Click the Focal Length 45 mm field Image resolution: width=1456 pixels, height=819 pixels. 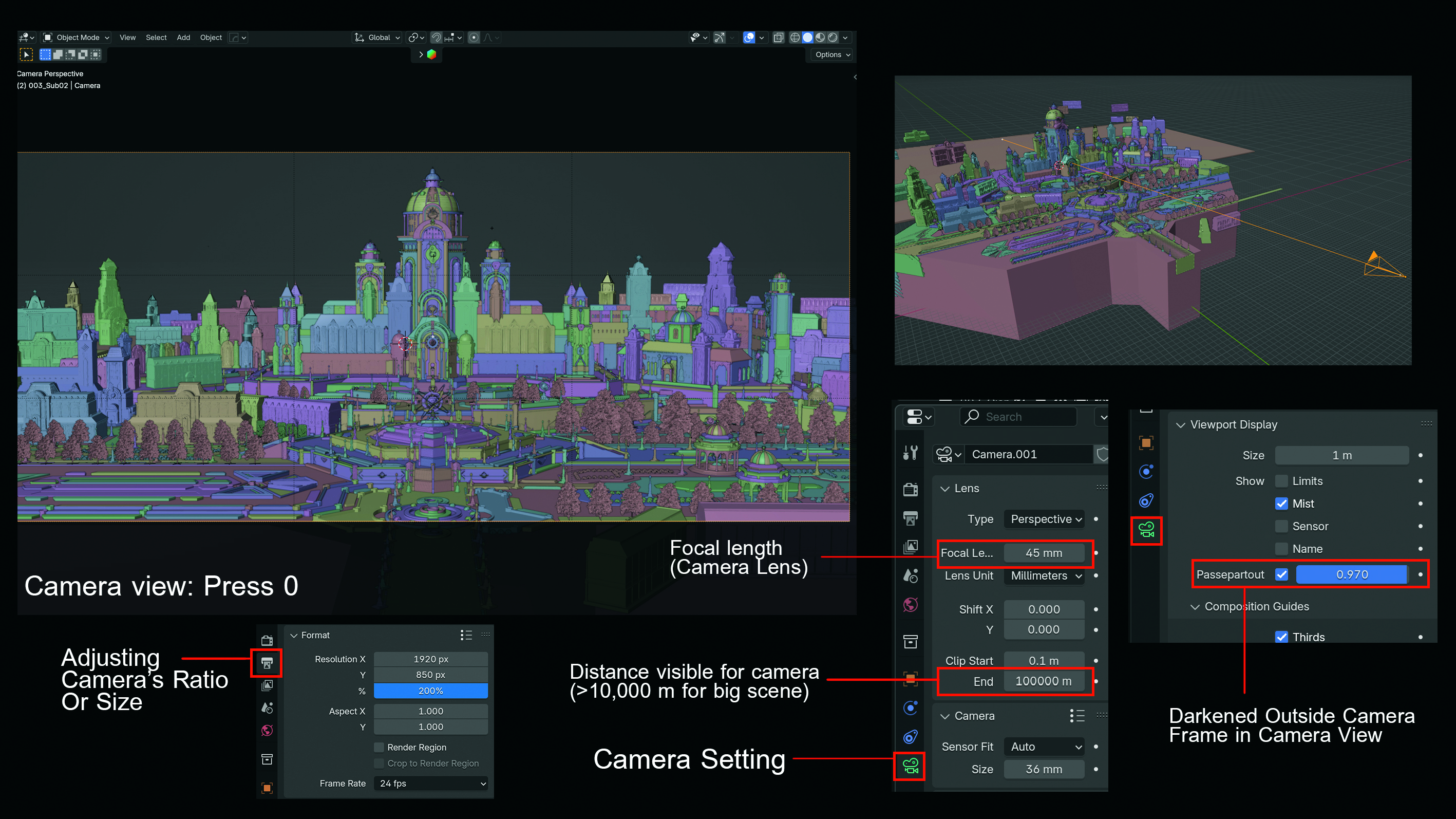1044,553
